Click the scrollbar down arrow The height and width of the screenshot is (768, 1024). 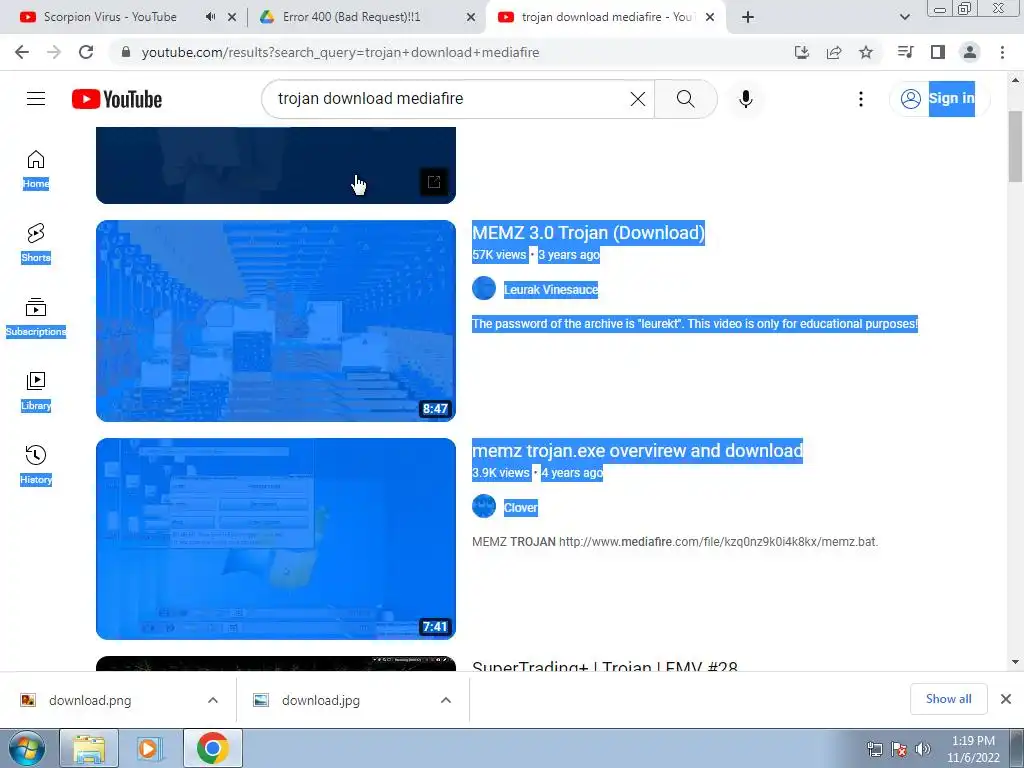[1015, 662]
